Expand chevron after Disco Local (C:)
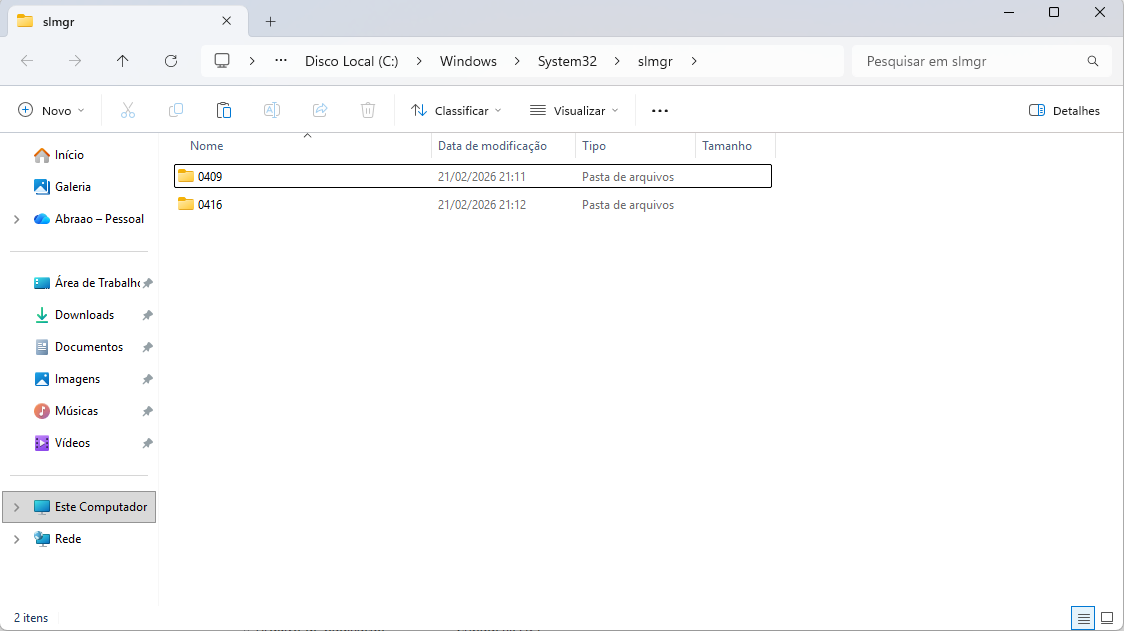Viewport: 1124px width, 631px height. 419,61
